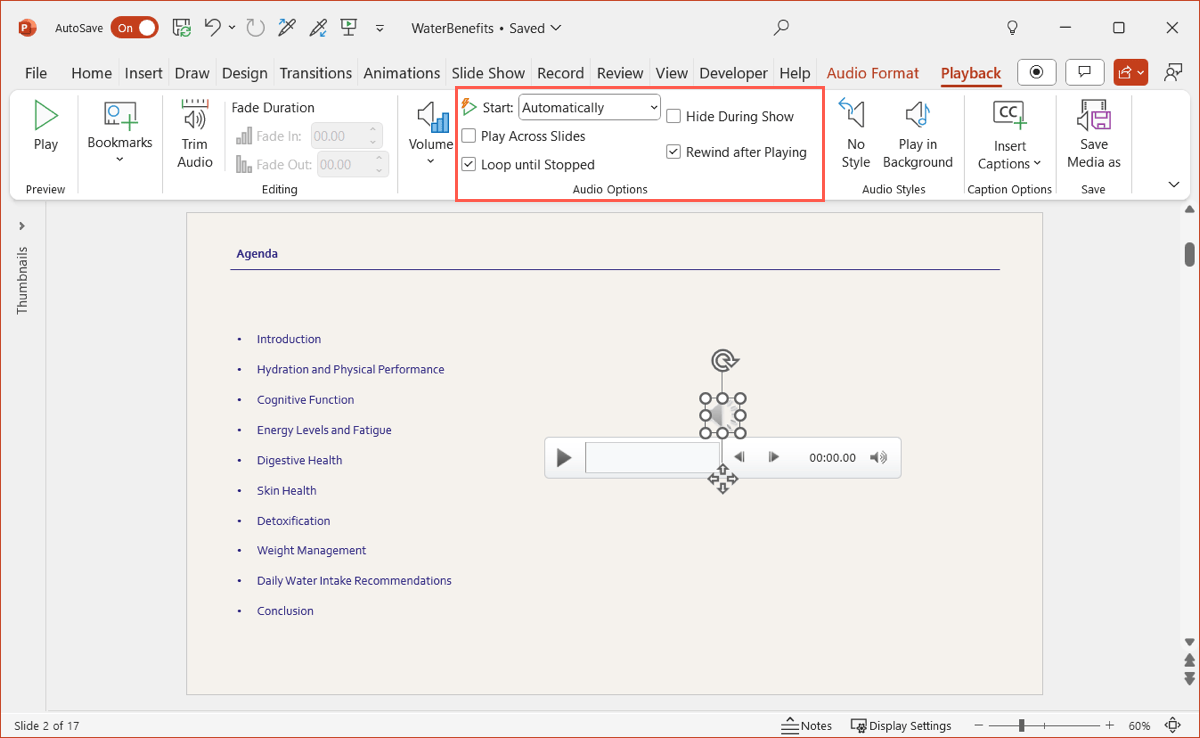Open the ribbon Record tab

point(560,73)
